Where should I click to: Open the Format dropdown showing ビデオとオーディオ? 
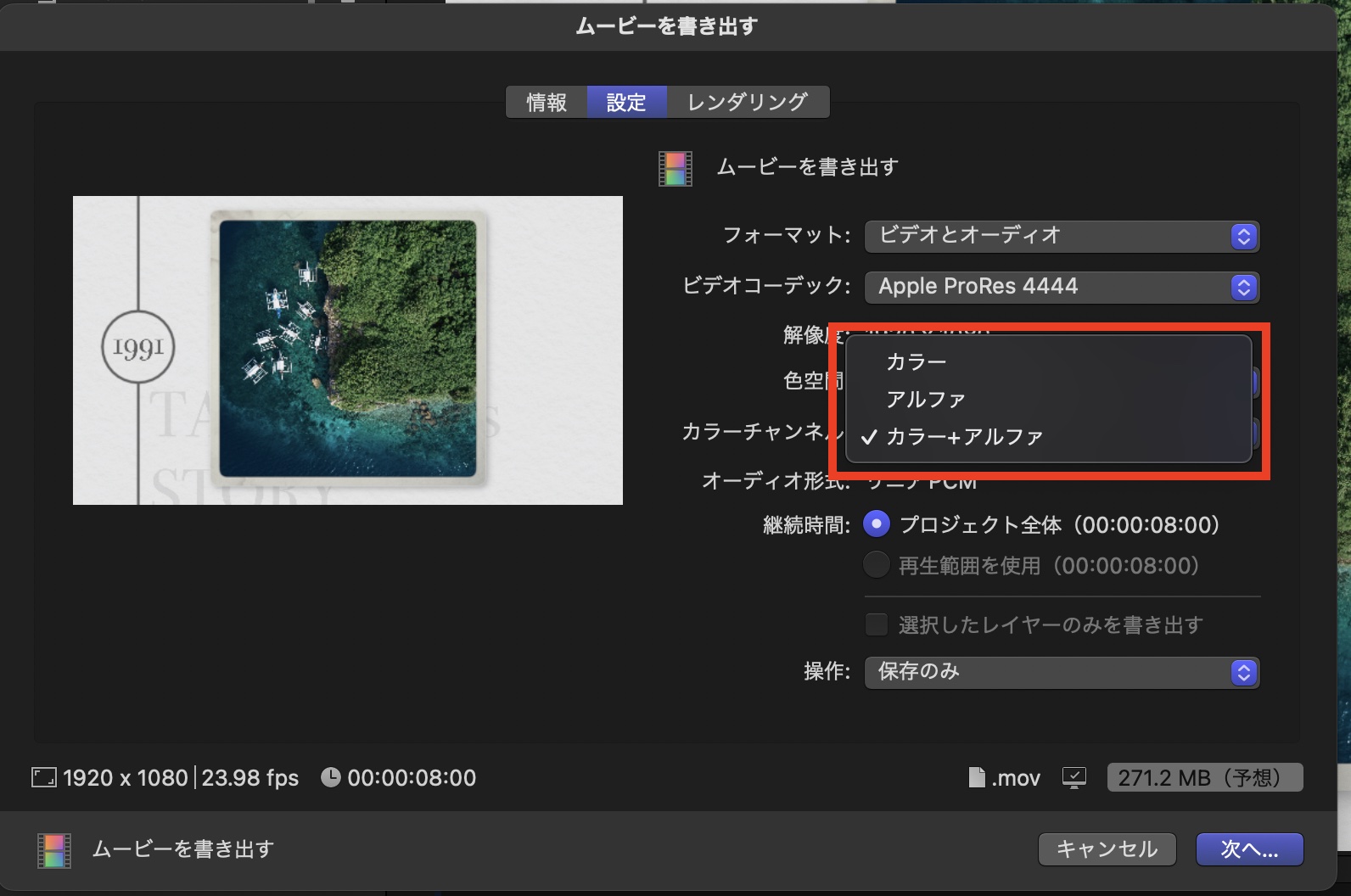(x=1061, y=236)
